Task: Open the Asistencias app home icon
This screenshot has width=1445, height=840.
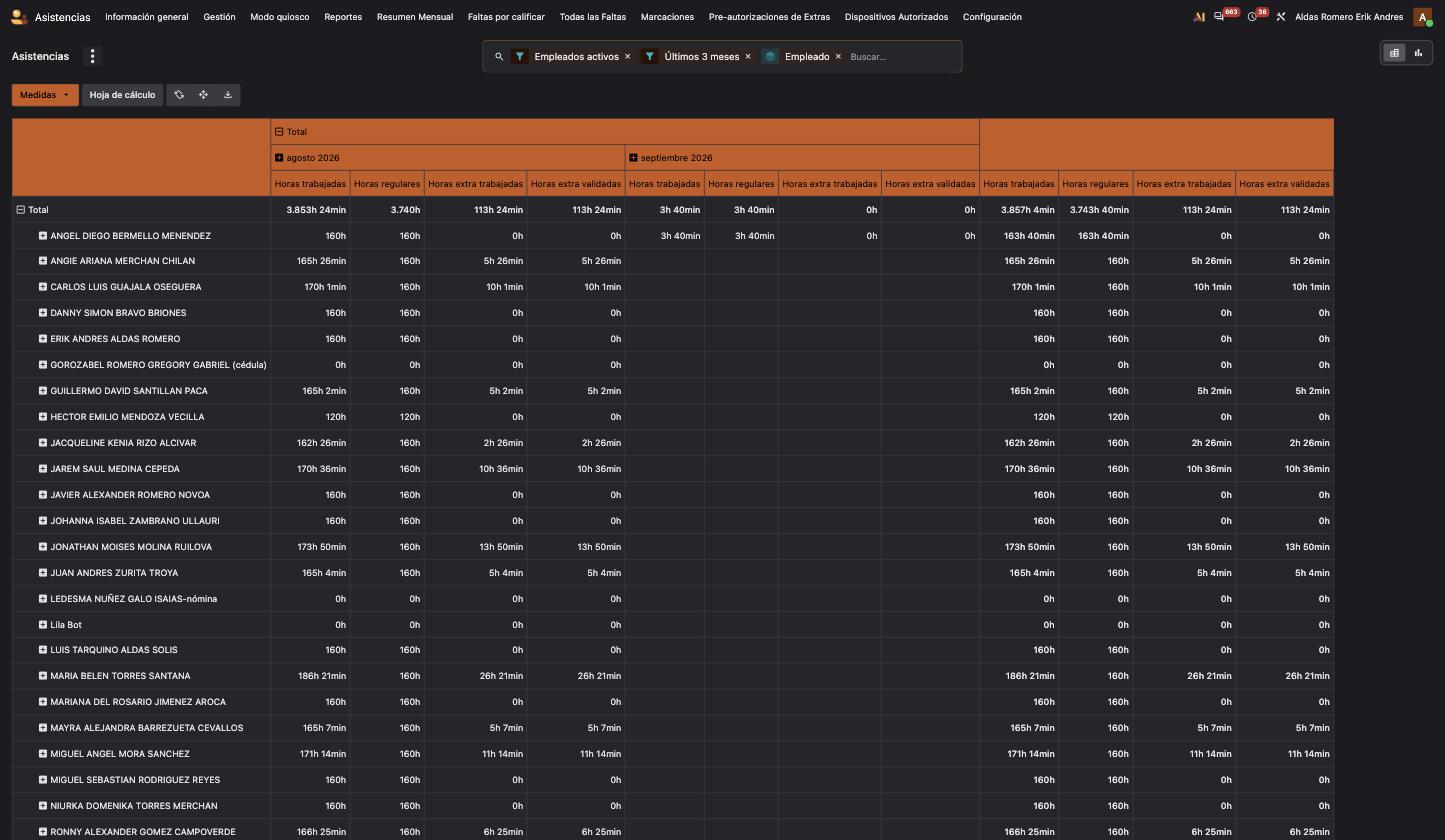Action: (x=19, y=17)
